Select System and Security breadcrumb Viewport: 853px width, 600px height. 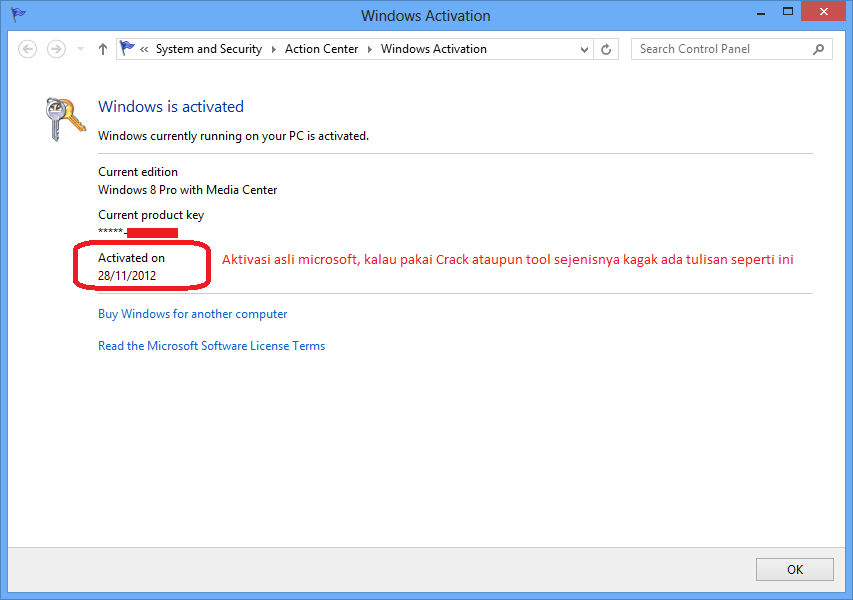click(209, 49)
